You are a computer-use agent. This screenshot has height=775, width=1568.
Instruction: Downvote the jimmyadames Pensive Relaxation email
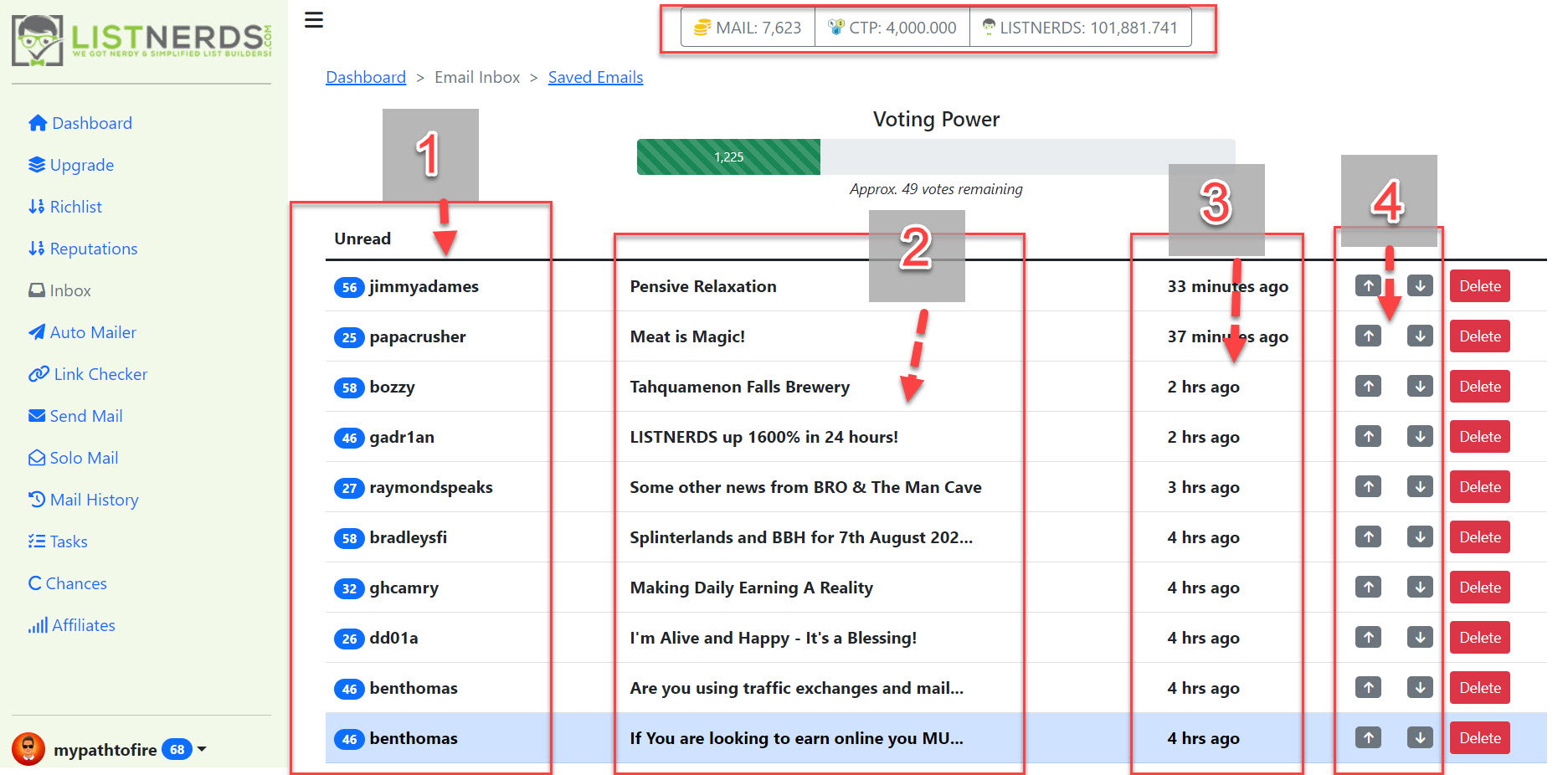[1420, 286]
